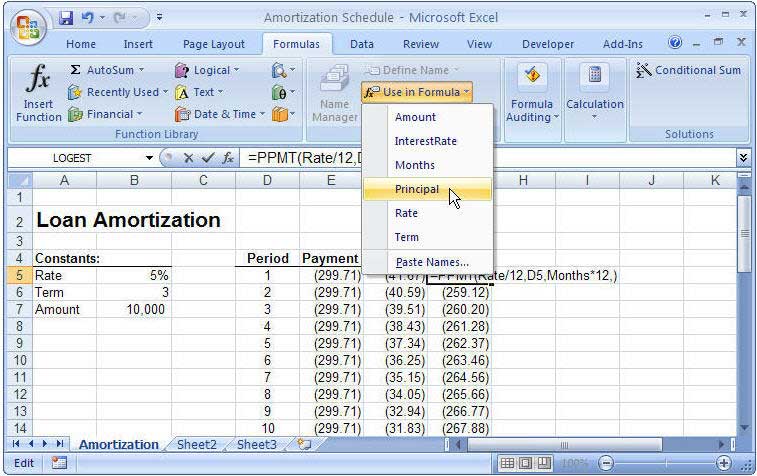Viewport: 757px width, 476px height.
Task: Open the Office button menu
Action: point(28,27)
